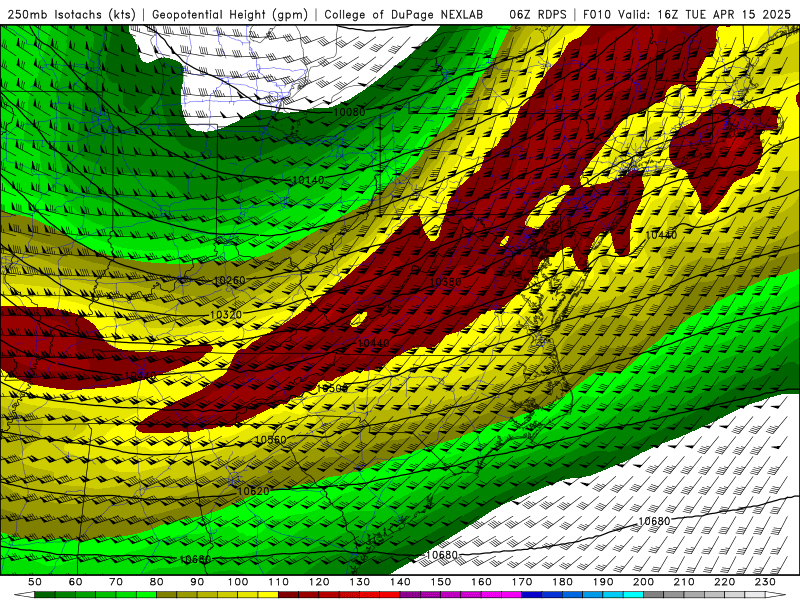The image size is (800, 600).
Task: Pick the bright red legend swatch before 140
Action: (390, 595)
